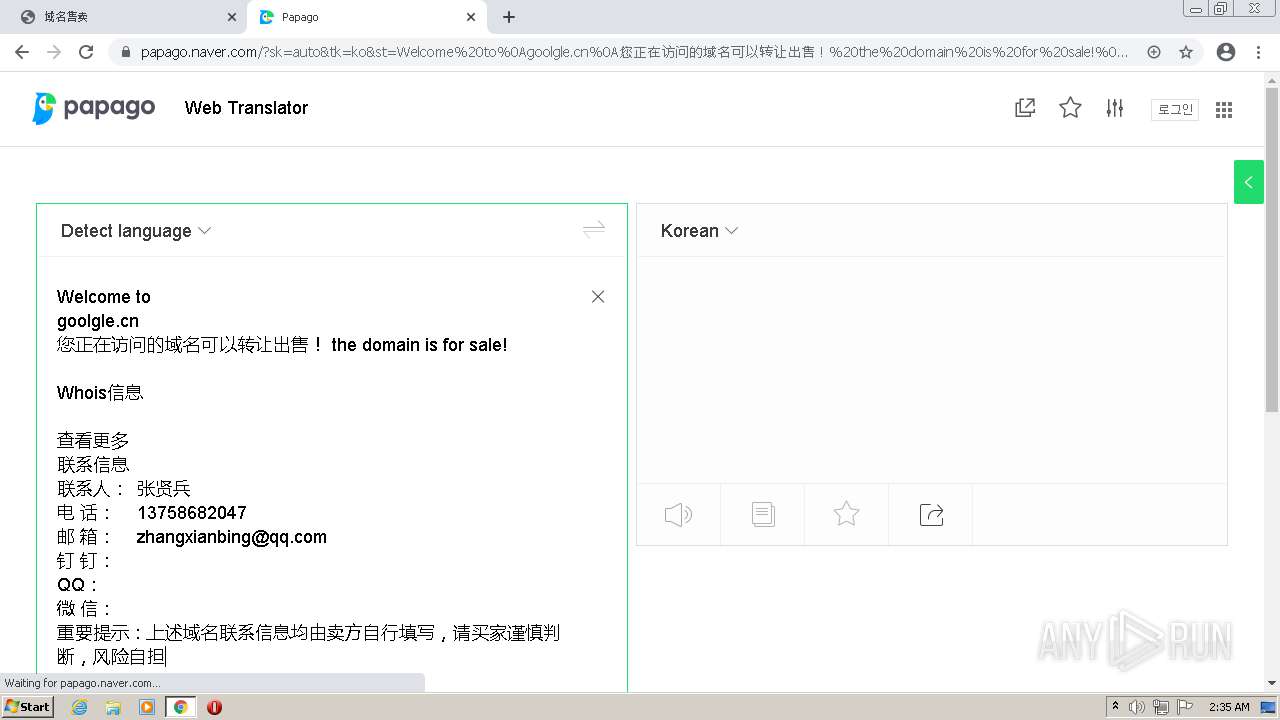Open favorites star icon in Papago header
This screenshot has width=1280, height=720.
pyautogui.click(x=1070, y=108)
